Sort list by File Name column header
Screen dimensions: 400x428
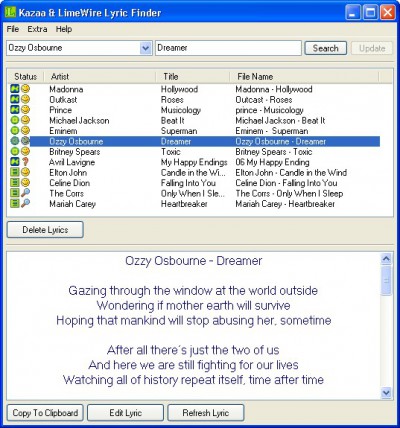pyautogui.click(x=304, y=76)
